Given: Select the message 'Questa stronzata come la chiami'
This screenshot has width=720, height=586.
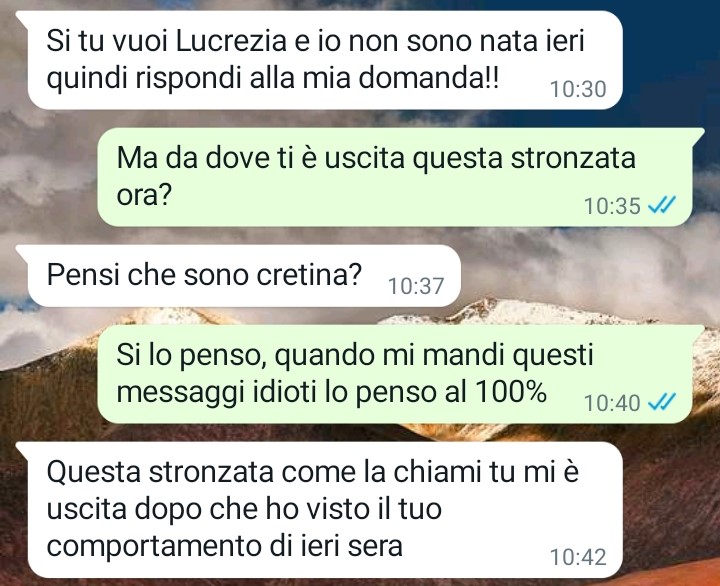Looking at the screenshot, I should (x=325, y=510).
